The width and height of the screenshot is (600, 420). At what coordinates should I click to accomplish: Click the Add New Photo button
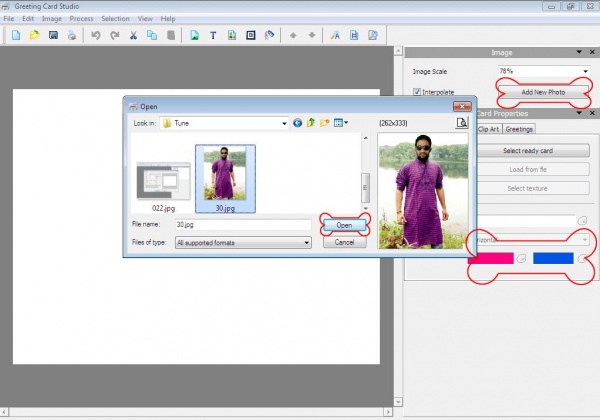click(543, 92)
